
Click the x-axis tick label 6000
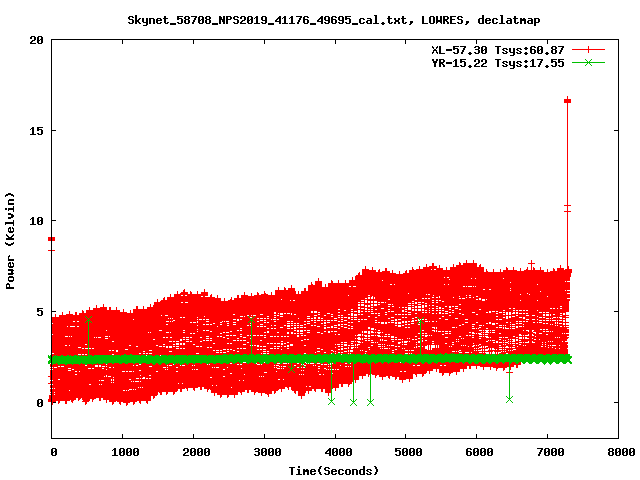(479, 452)
